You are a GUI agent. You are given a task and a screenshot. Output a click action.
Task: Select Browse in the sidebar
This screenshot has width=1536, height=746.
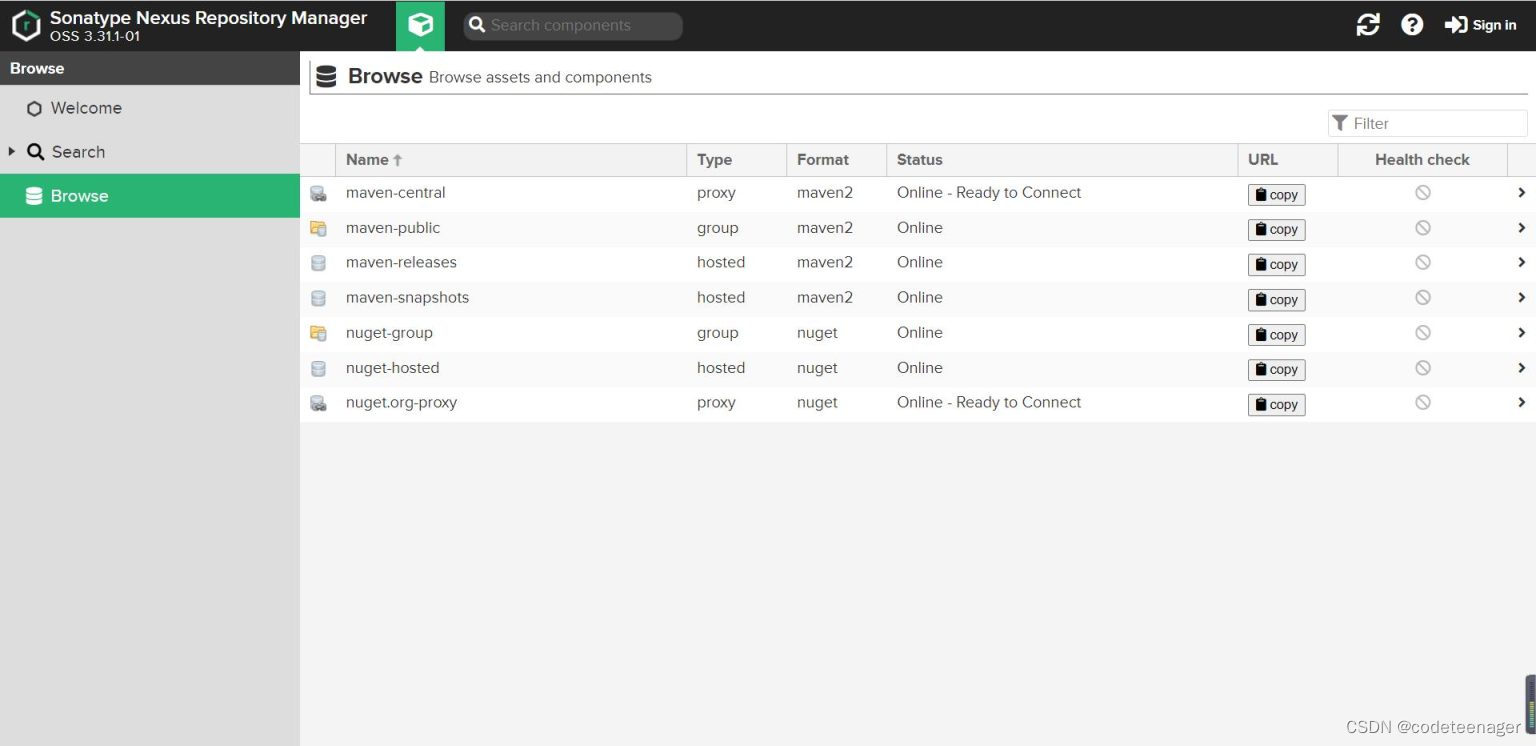pyautogui.click(x=150, y=196)
